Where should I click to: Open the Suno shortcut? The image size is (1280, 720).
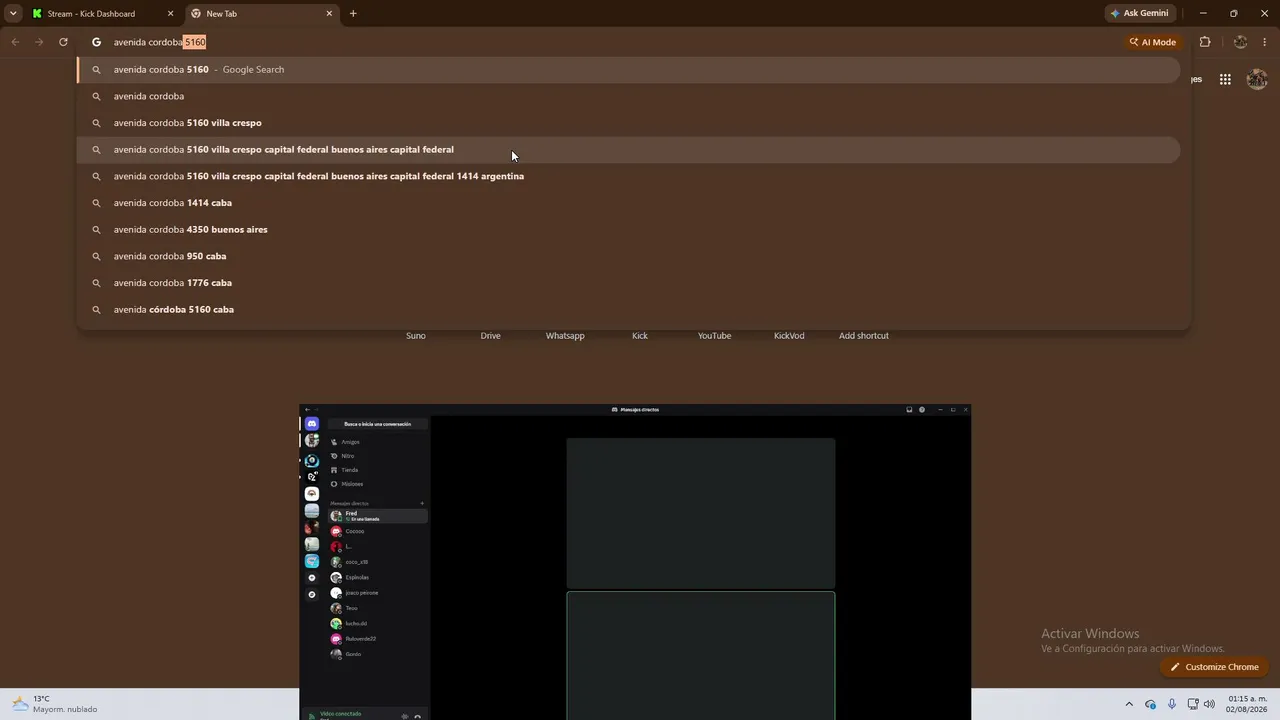[x=416, y=336]
